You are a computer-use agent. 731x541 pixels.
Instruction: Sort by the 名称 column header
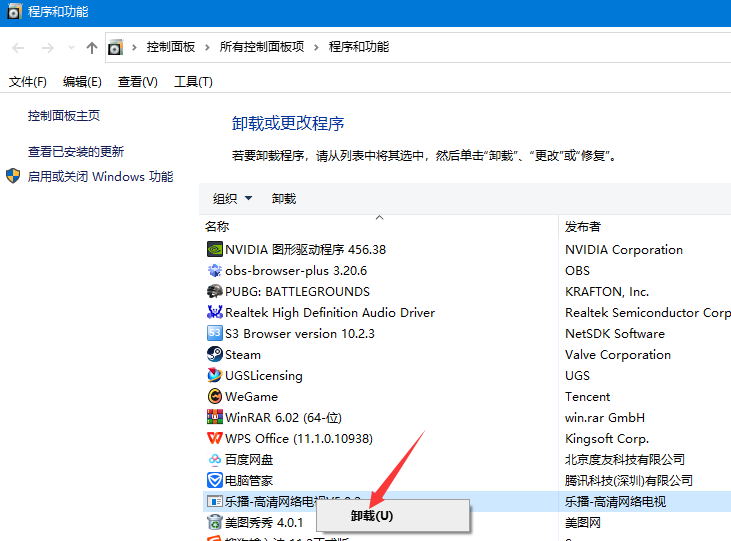point(217,227)
